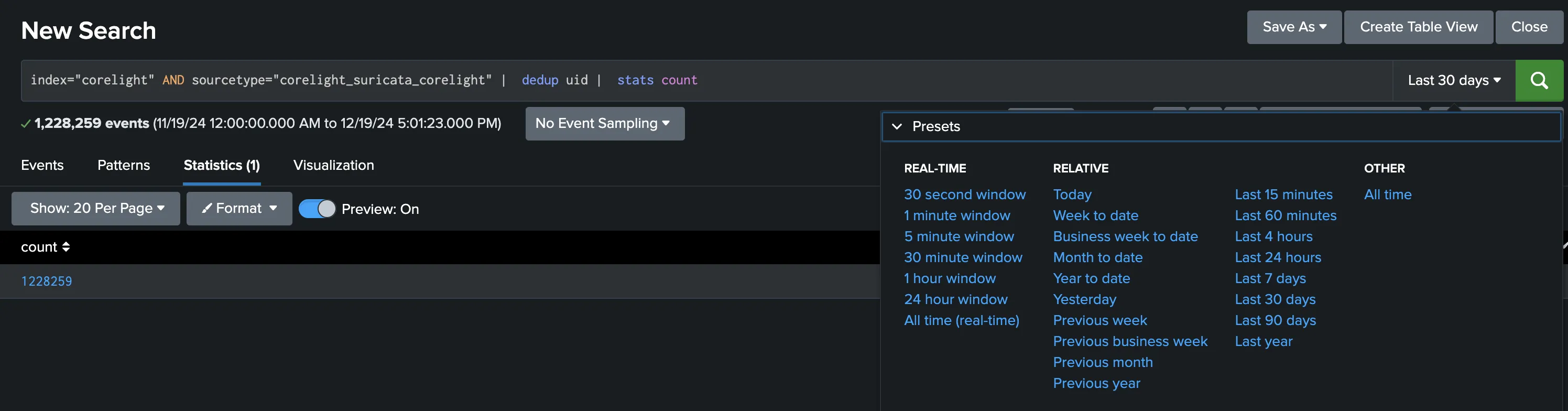Expand the No Event Sampling dropdown
Viewport: 1568px width, 411px height.
click(604, 124)
